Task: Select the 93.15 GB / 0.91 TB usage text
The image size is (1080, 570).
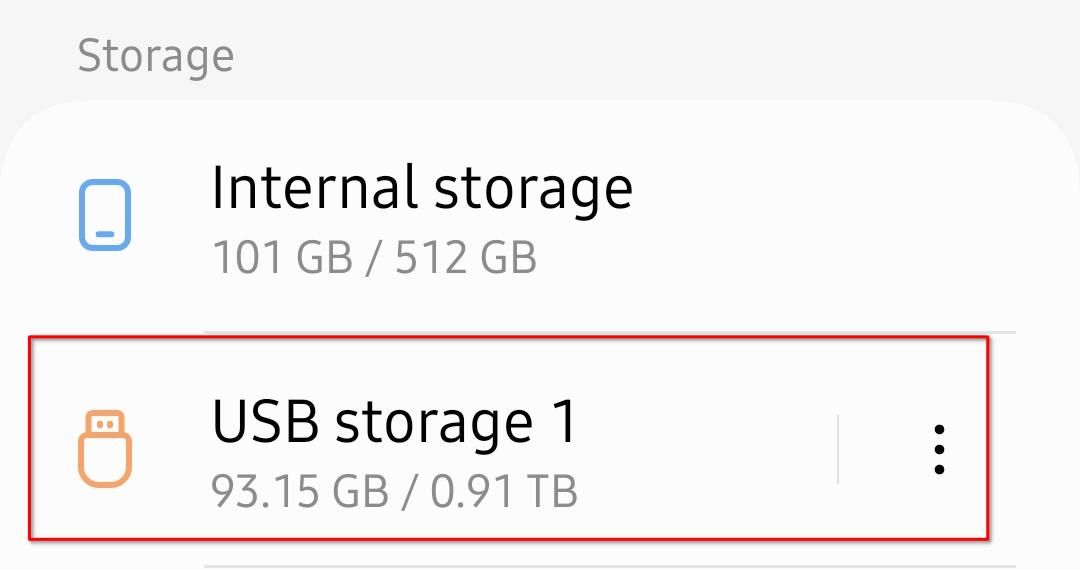Action: (394, 492)
